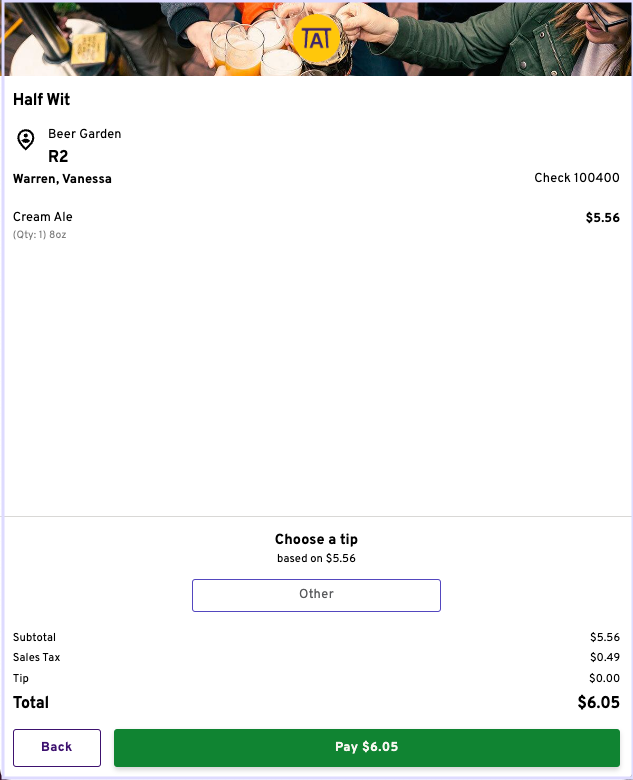The image size is (633, 780).
Task: Click the server name Warren, Vanessa
Action: coord(62,179)
